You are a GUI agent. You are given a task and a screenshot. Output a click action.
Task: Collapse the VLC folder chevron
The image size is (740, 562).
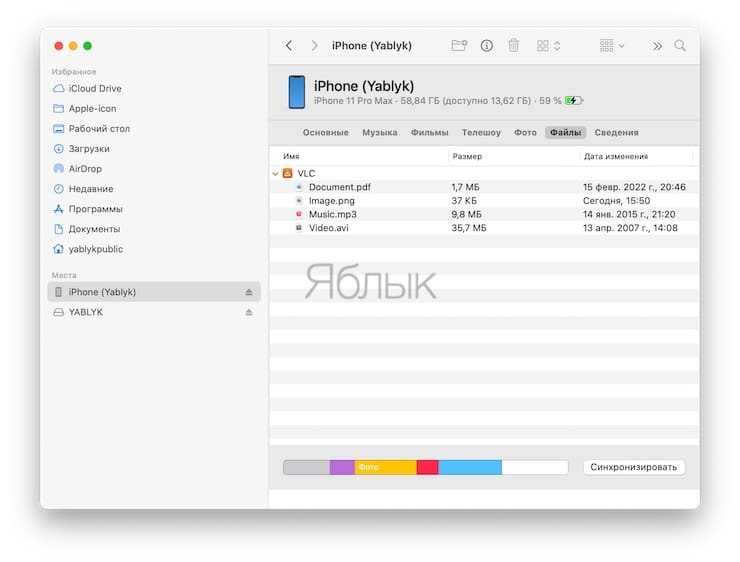click(x=276, y=174)
